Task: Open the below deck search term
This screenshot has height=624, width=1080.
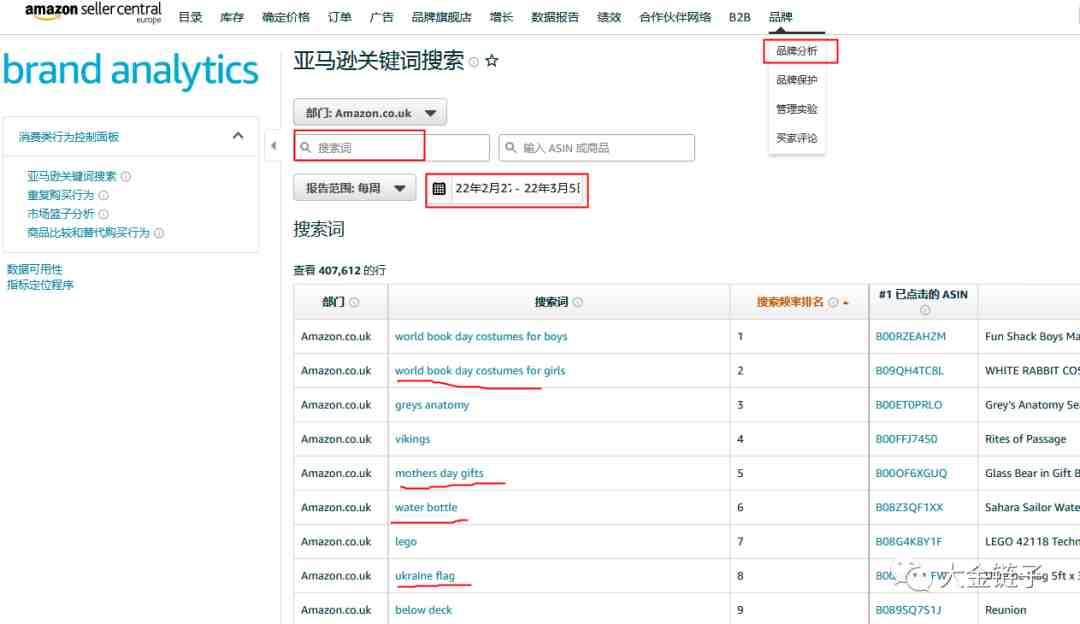Action: click(424, 610)
